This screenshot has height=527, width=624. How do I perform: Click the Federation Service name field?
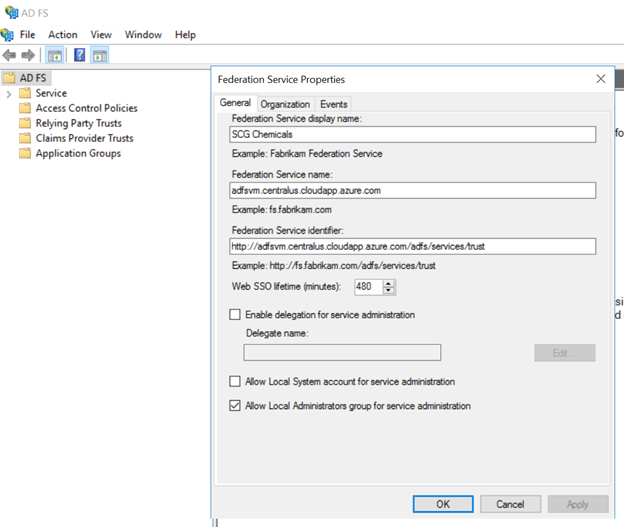[413, 191]
